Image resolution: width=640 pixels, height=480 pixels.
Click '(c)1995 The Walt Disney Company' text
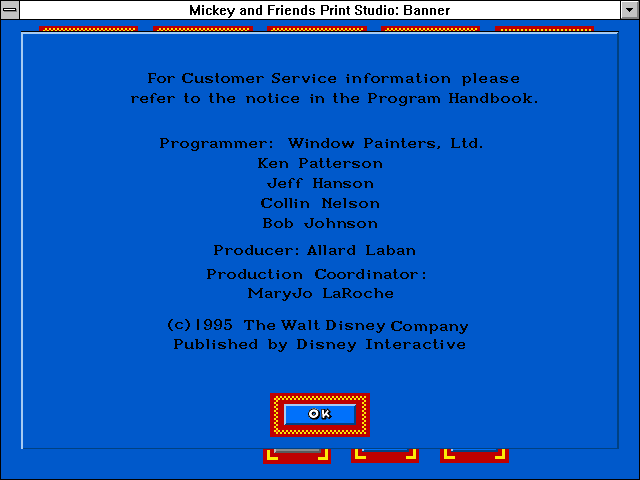[x=318, y=326]
